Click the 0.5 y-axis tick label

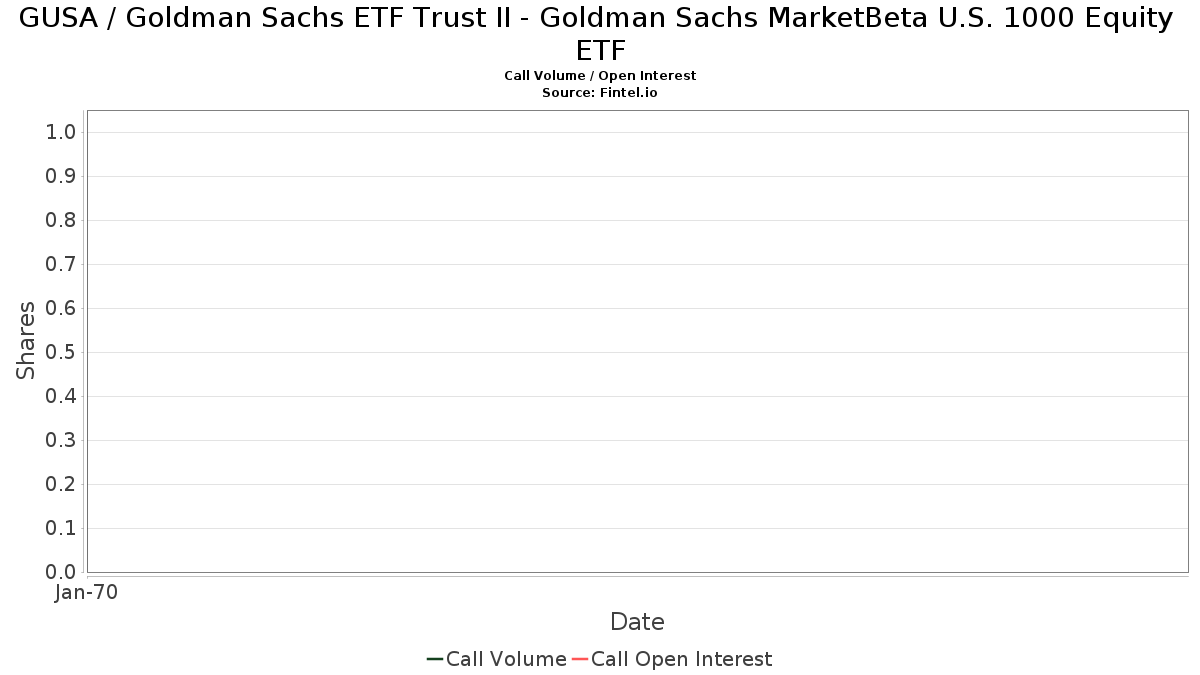pyautogui.click(x=61, y=352)
